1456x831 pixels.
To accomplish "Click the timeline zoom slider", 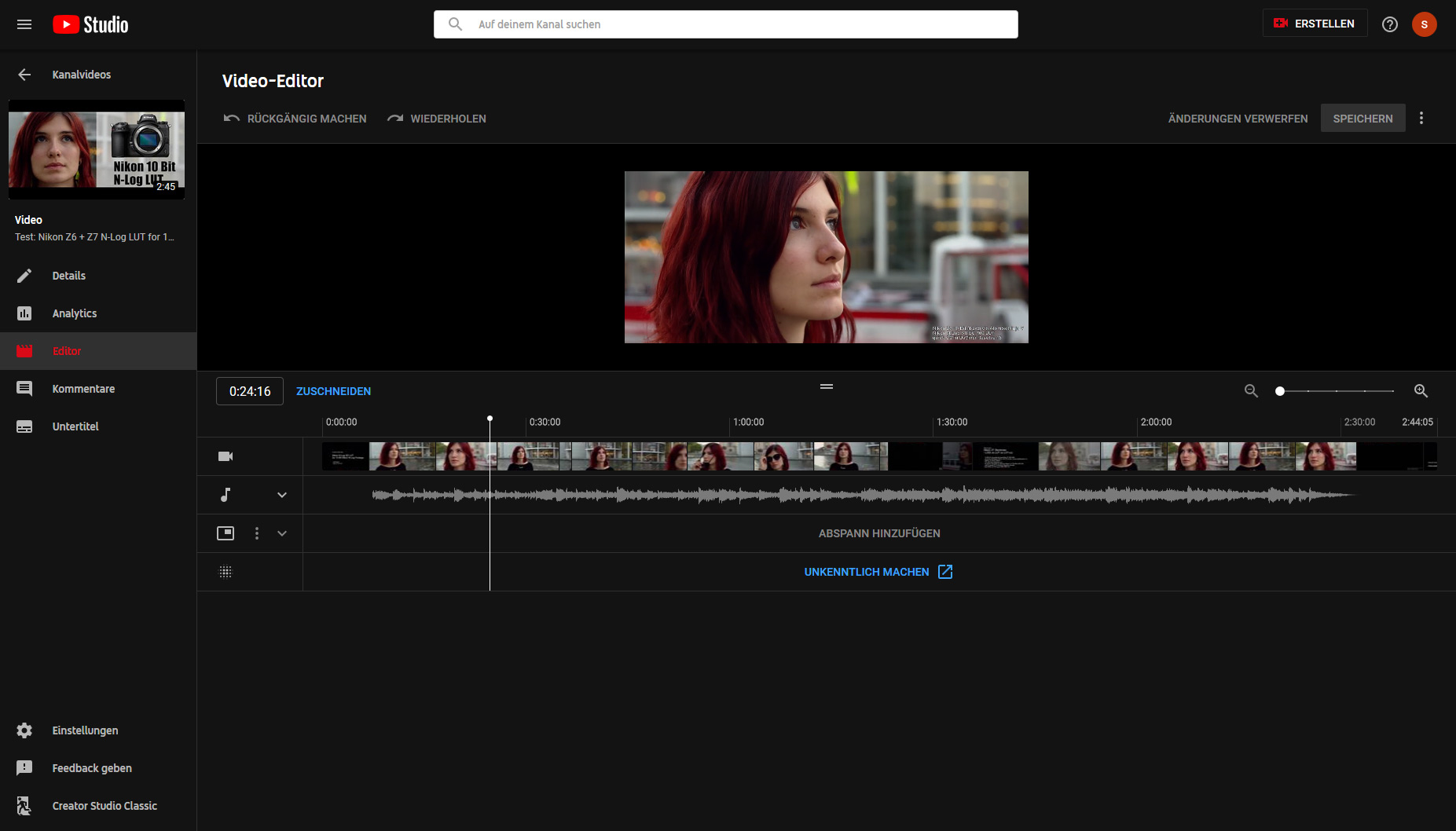I will click(x=1336, y=390).
